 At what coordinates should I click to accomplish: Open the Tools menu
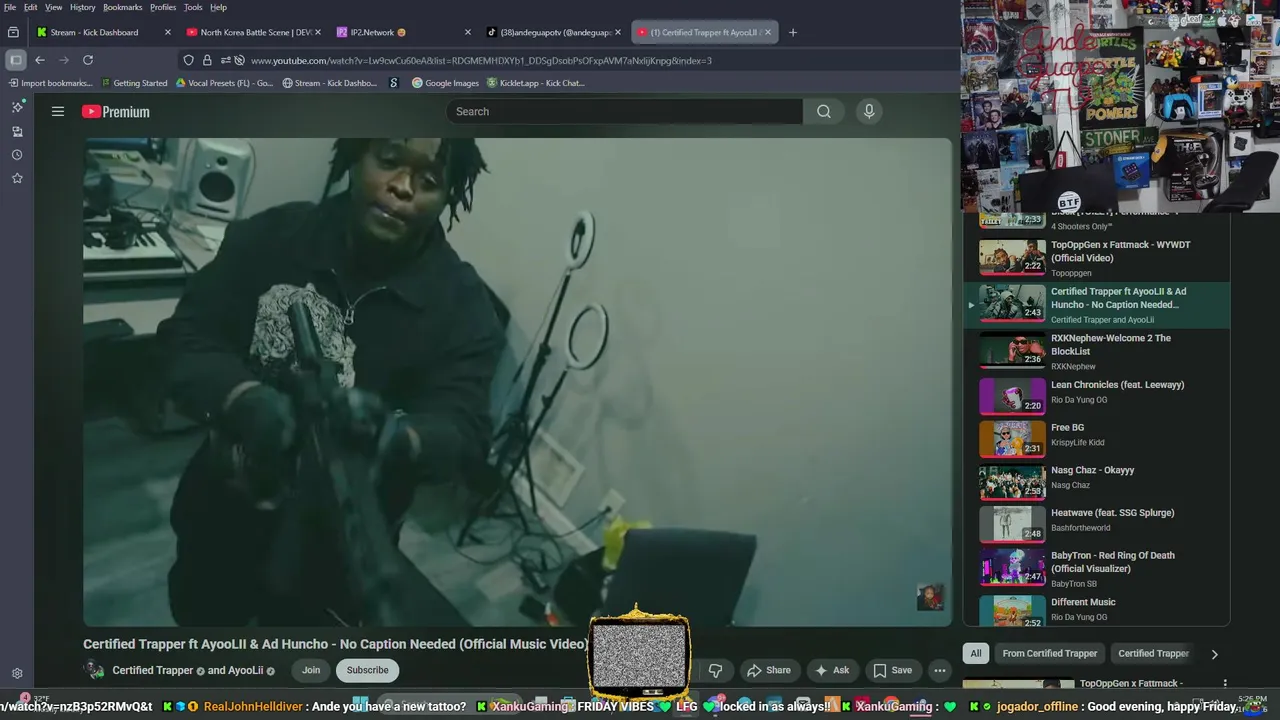193,7
